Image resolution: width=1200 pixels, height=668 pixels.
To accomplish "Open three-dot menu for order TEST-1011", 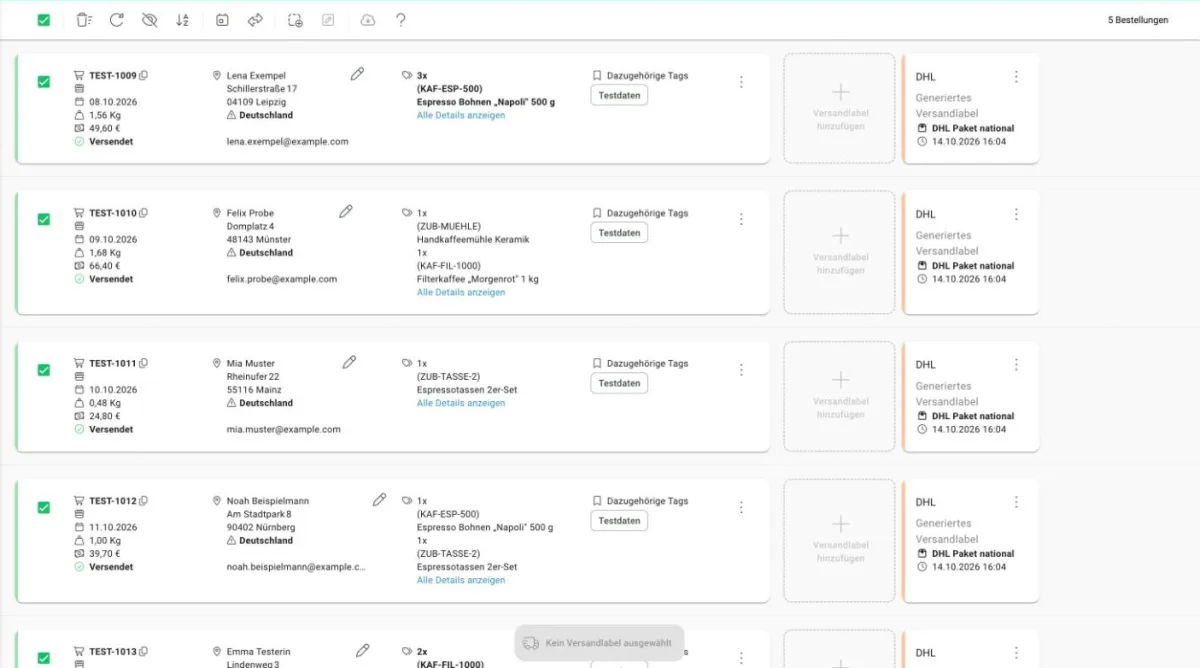I will click(741, 370).
